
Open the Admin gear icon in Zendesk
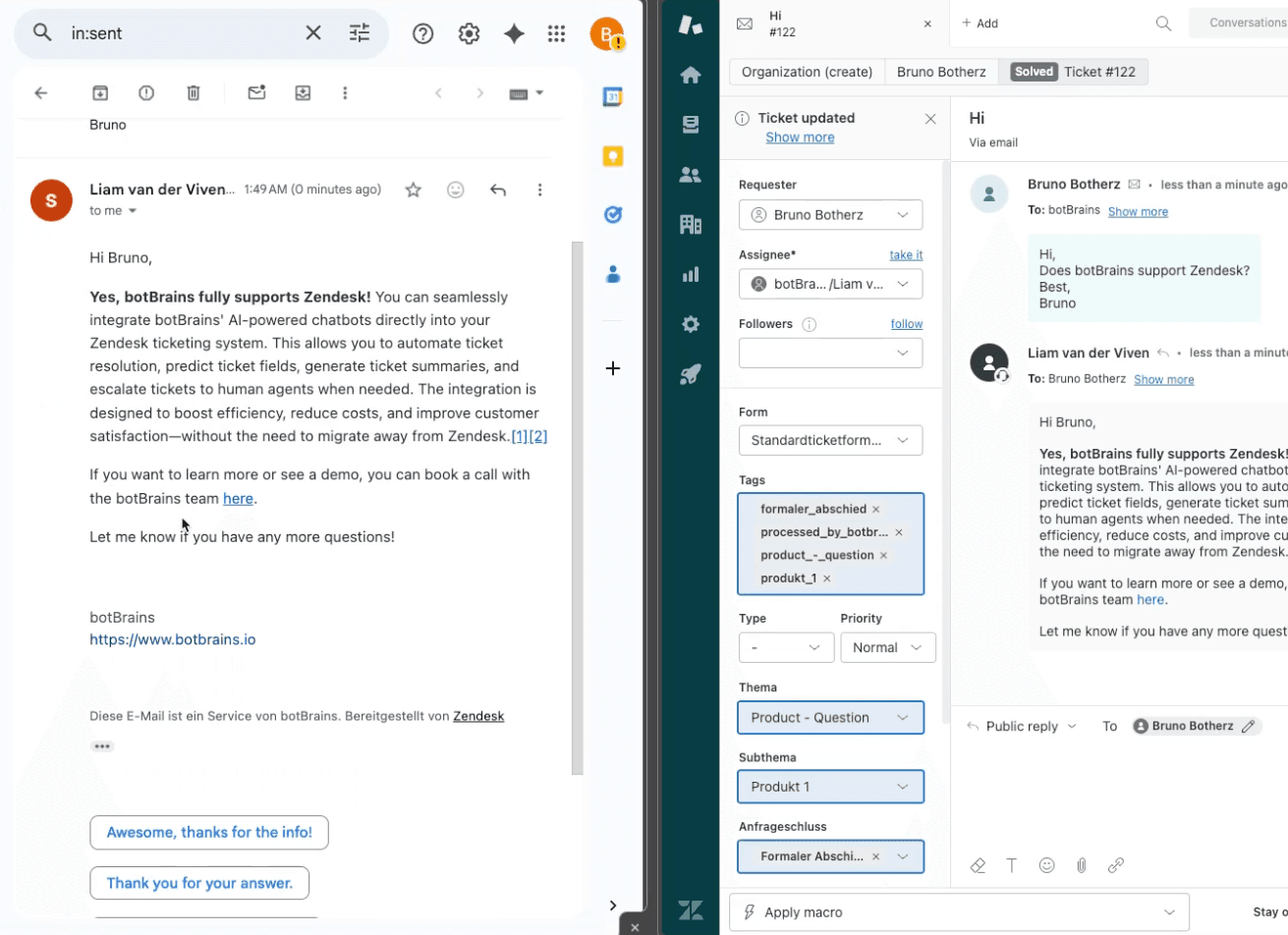[691, 324]
